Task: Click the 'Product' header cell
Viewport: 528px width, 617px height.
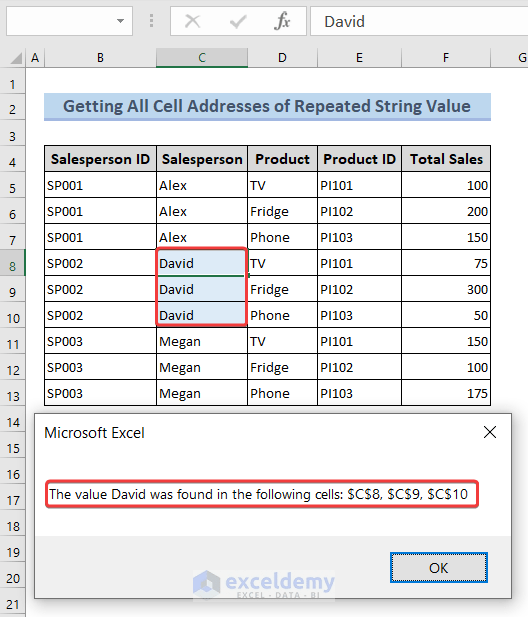Action: [282, 159]
